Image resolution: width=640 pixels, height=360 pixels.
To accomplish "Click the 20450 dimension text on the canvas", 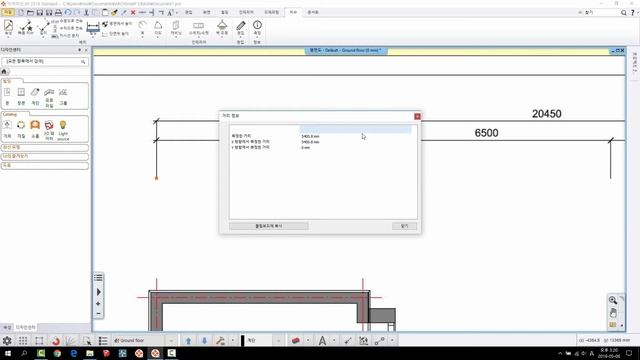I will tap(547, 114).
